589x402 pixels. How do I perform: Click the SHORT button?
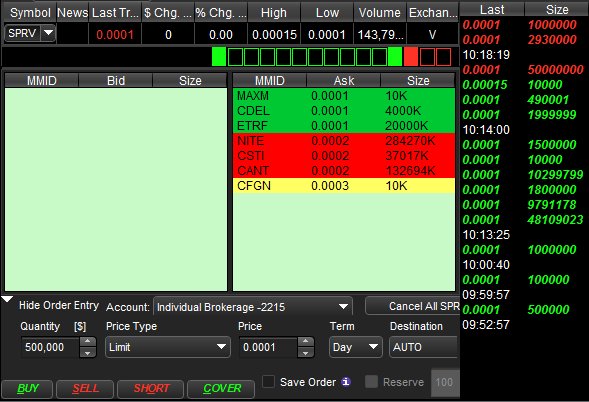click(151, 388)
